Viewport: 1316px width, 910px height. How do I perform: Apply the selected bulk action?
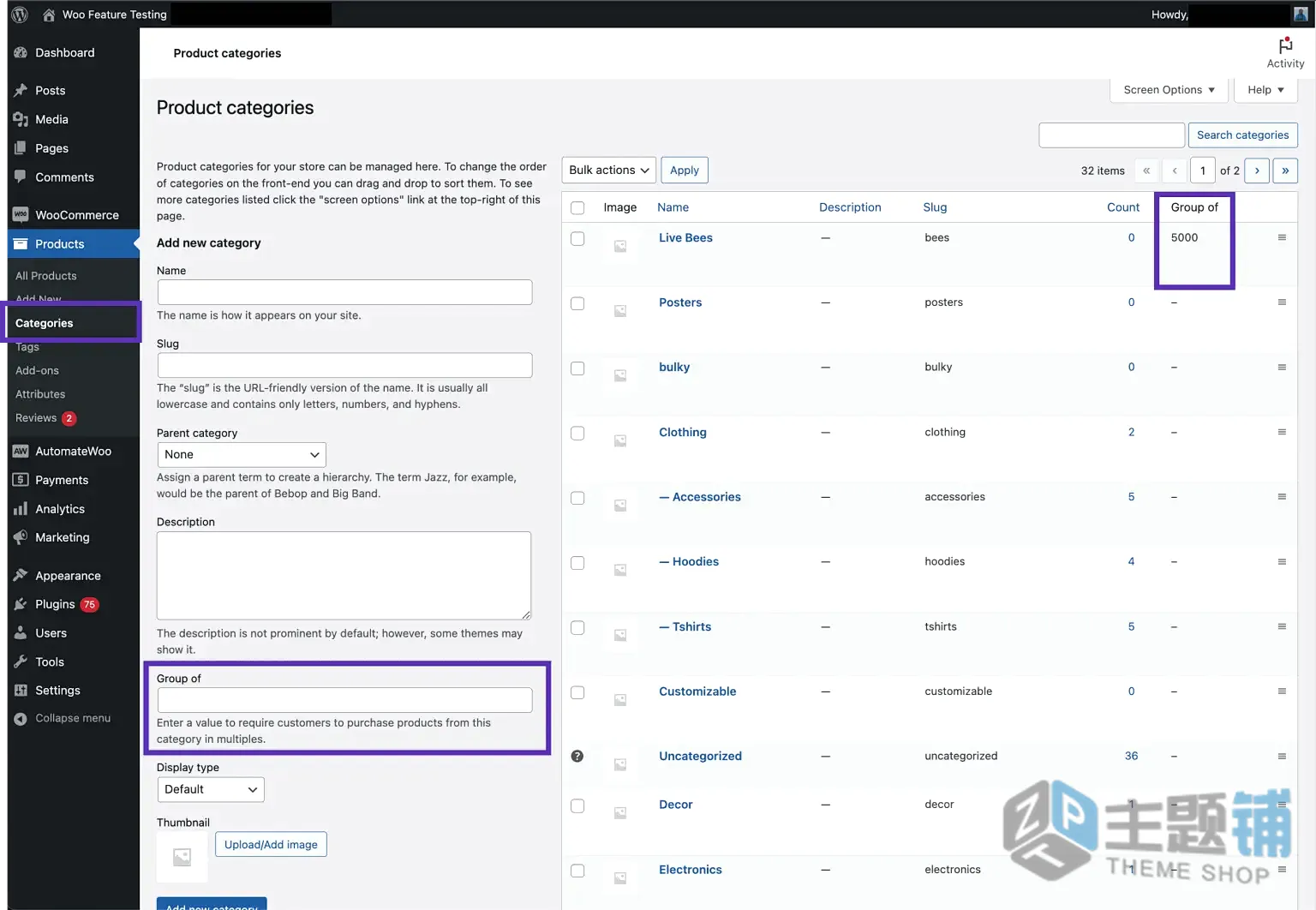pos(684,170)
